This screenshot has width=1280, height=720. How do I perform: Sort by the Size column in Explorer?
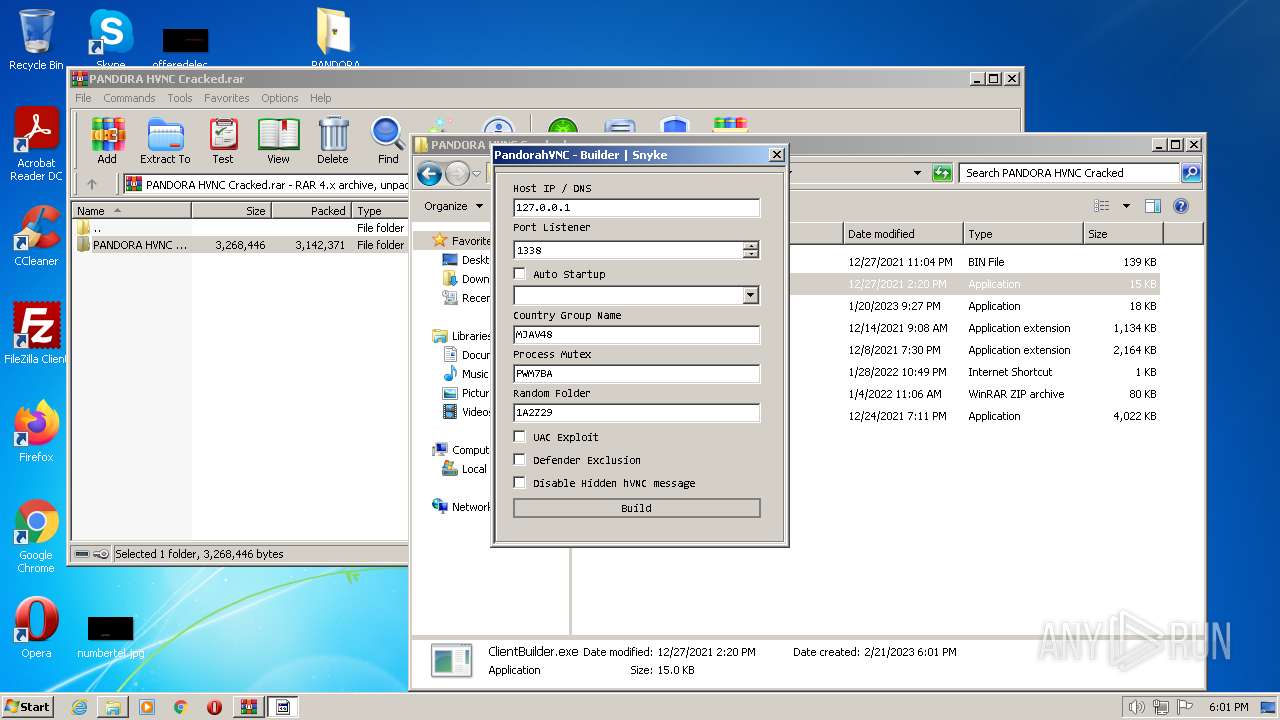pos(1123,234)
